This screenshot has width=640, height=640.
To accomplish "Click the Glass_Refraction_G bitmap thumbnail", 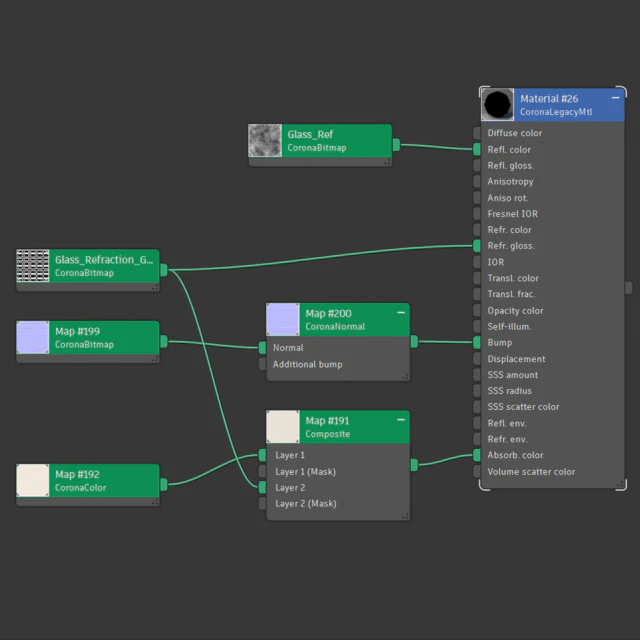I will [x=33, y=266].
